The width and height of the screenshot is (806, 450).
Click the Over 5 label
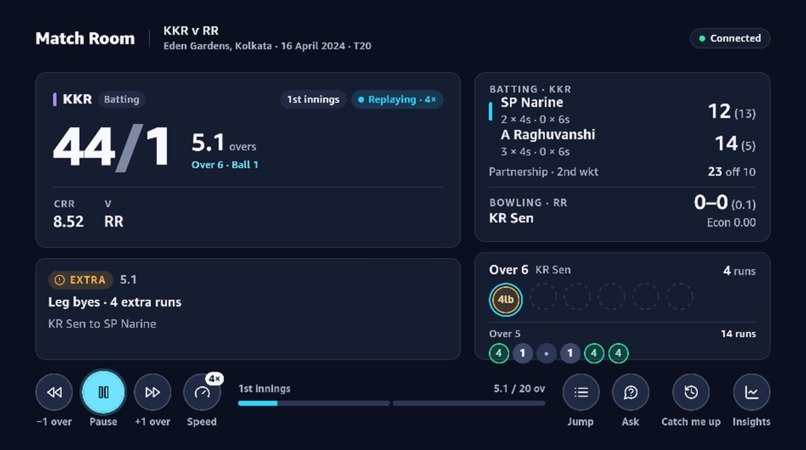[x=504, y=334]
